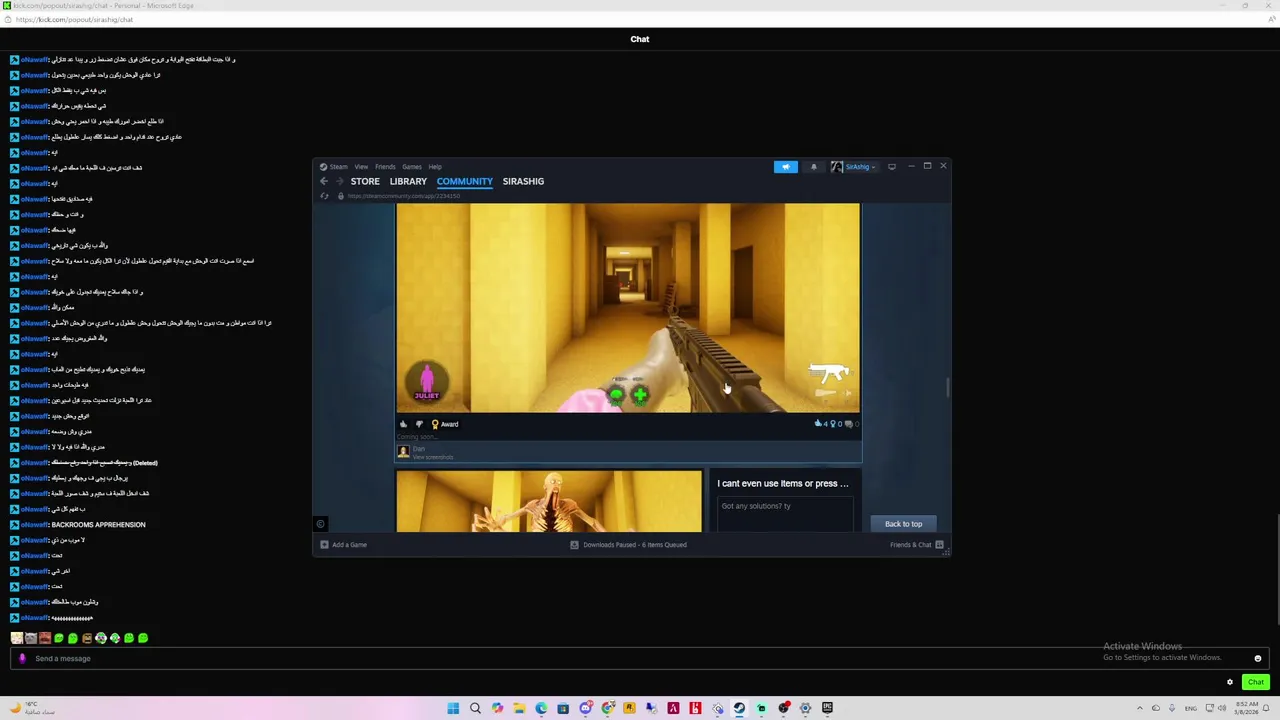The image size is (1280, 720).
Task: Select the COMMUNITY tab
Action: pyautogui.click(x=465, y=182)
